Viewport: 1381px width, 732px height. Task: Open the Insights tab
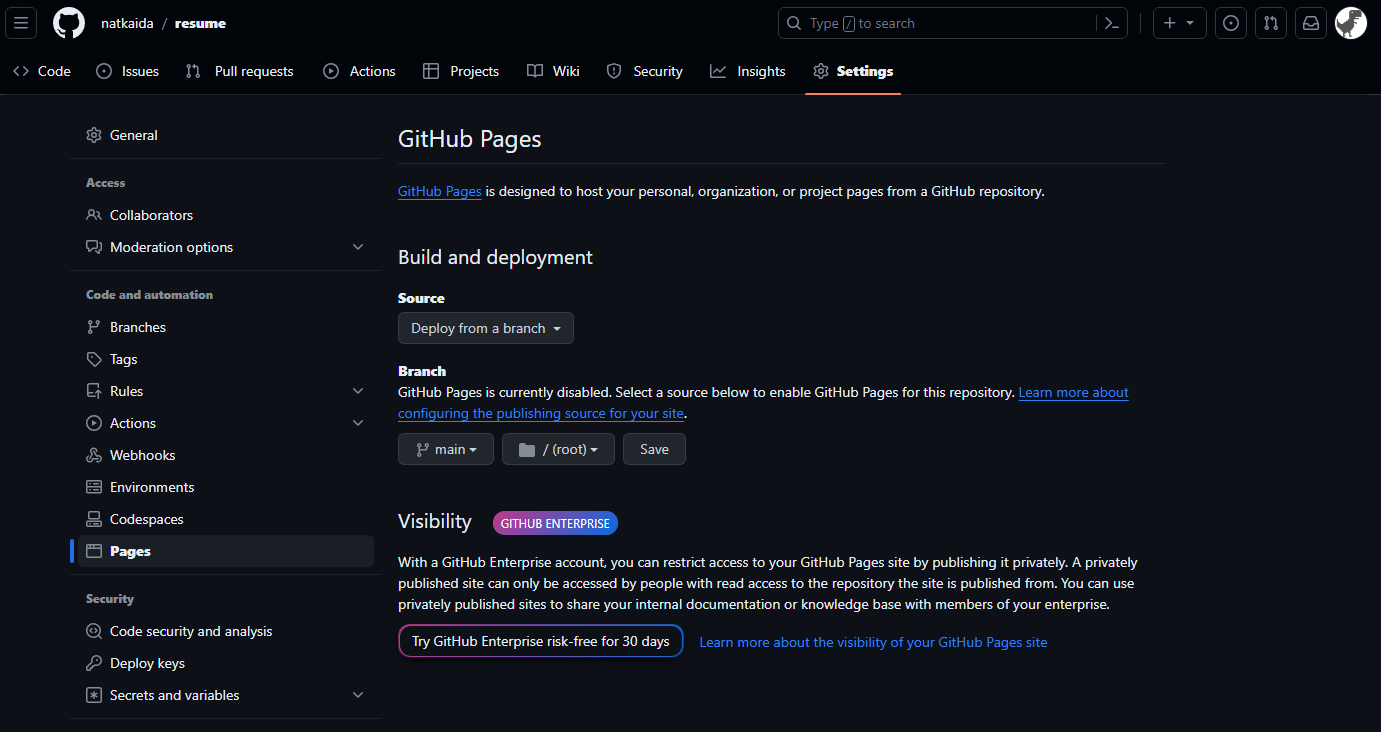(748, 71)
